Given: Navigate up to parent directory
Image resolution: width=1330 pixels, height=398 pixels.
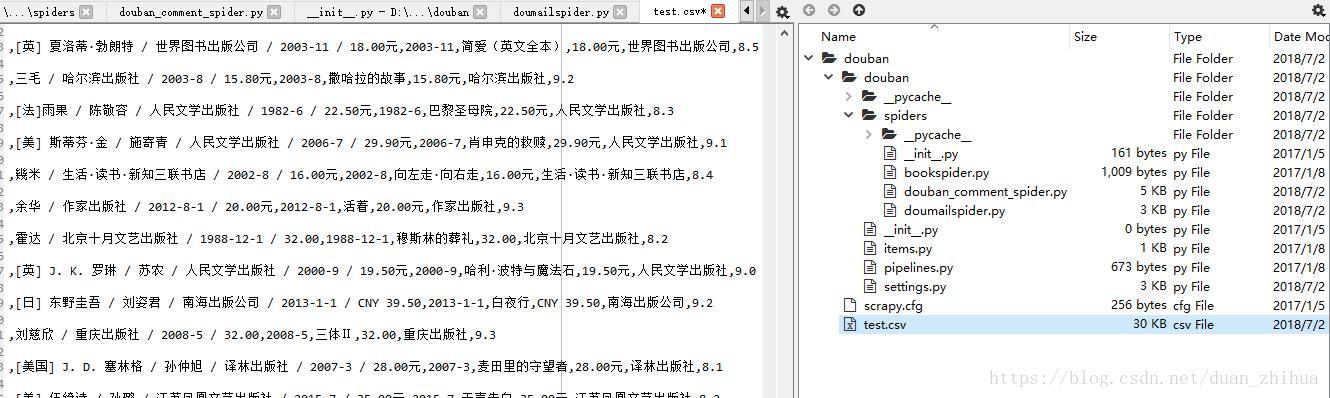Looking at the screenshot, I should point(859,11).
